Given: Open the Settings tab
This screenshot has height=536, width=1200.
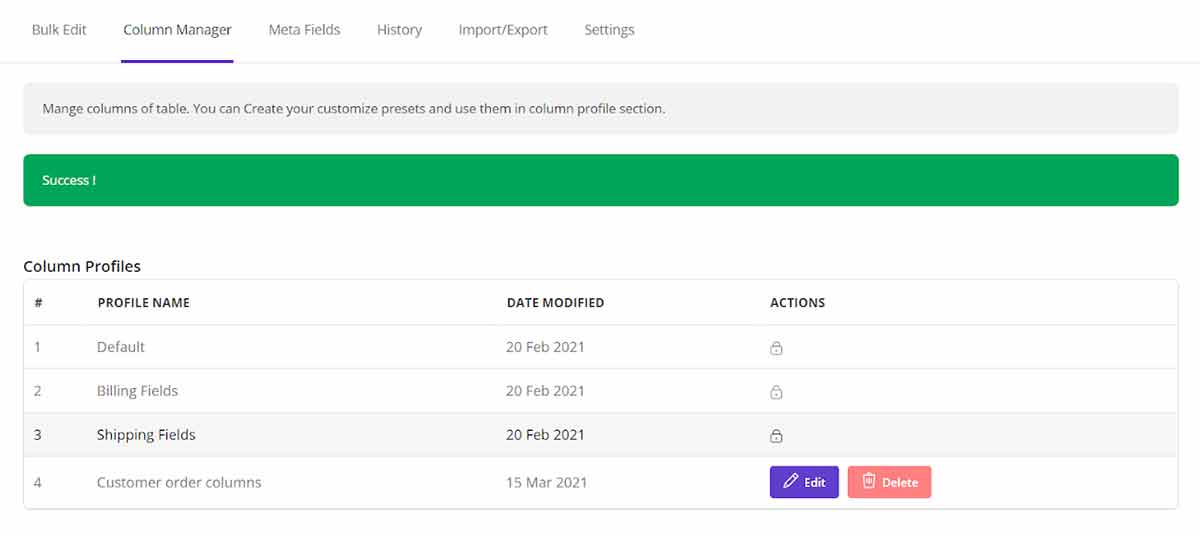Looking at the screenshot, I should click(x=609, y=30).
